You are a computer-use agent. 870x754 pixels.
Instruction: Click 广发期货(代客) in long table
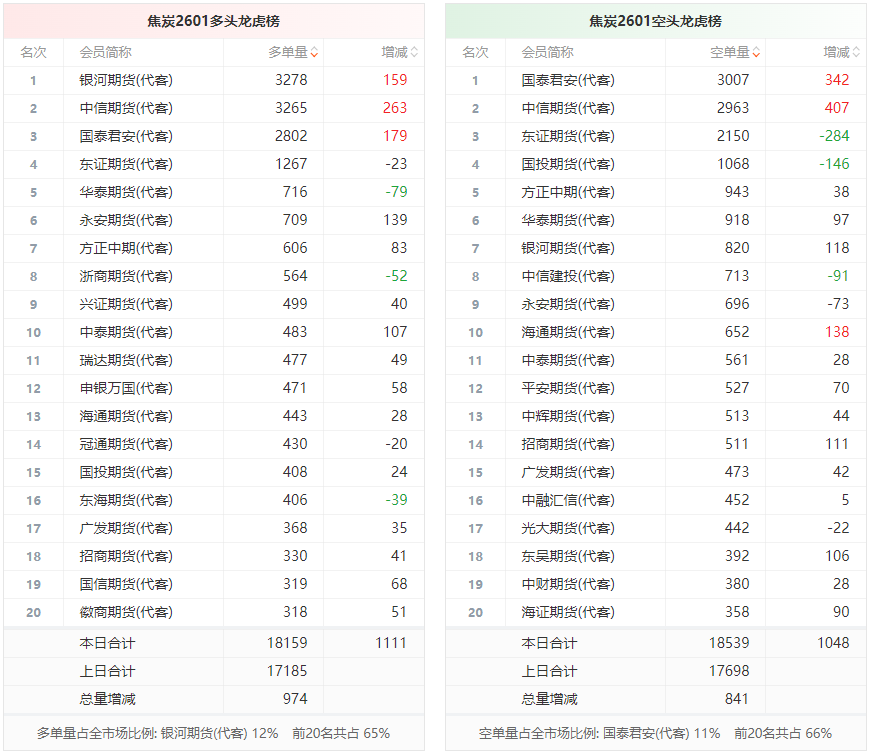pos(126,528)
